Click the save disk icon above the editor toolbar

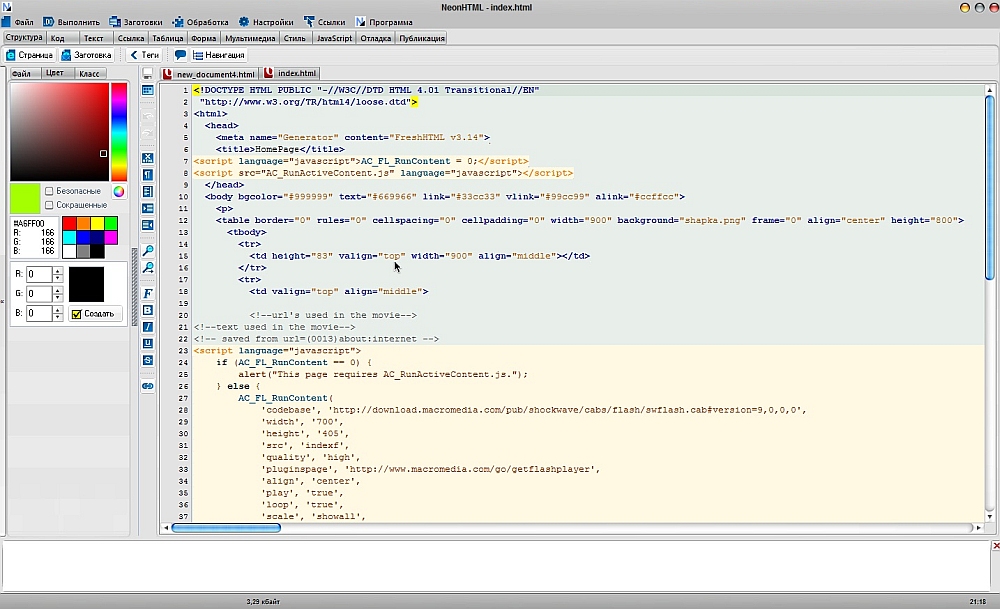click(148, 73)
